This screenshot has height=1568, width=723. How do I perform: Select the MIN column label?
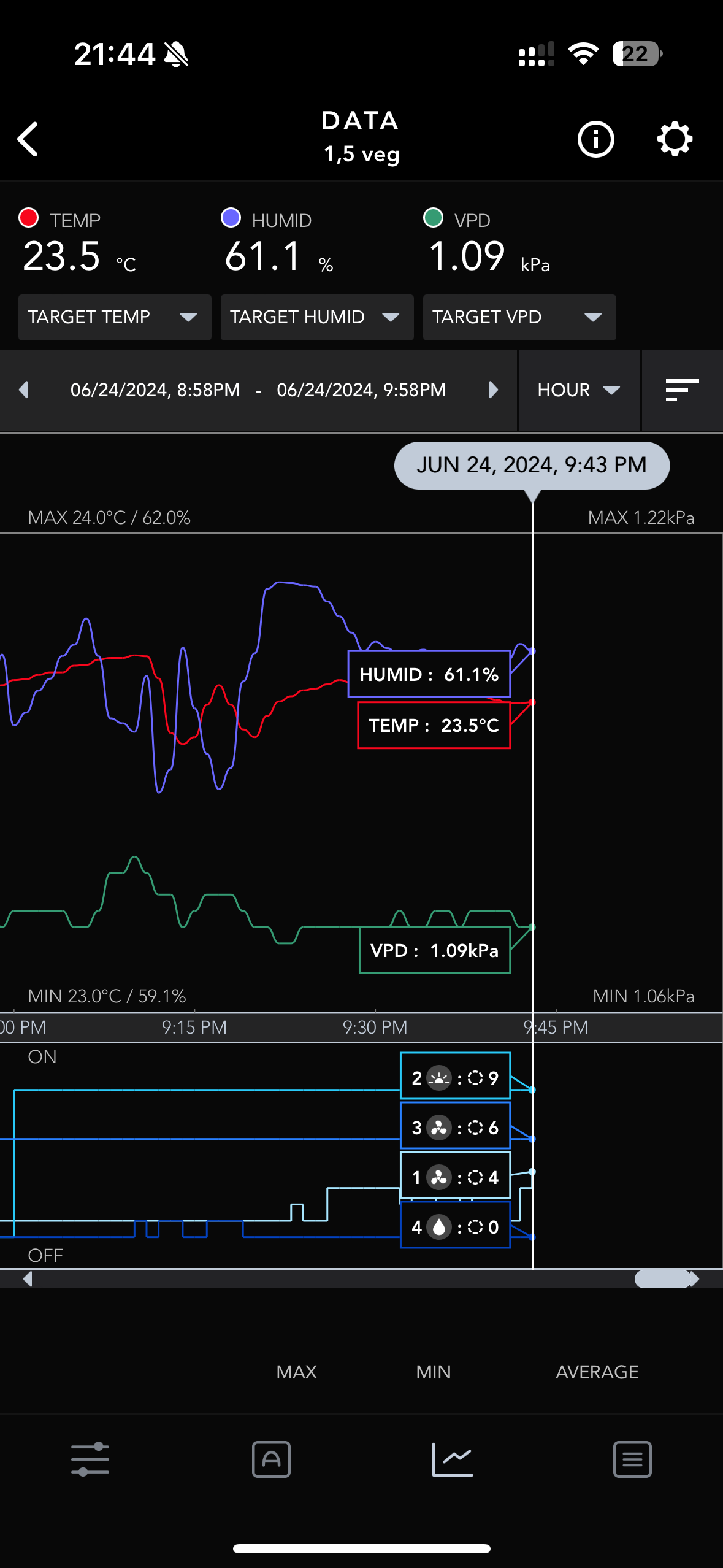click(434, 1372)
